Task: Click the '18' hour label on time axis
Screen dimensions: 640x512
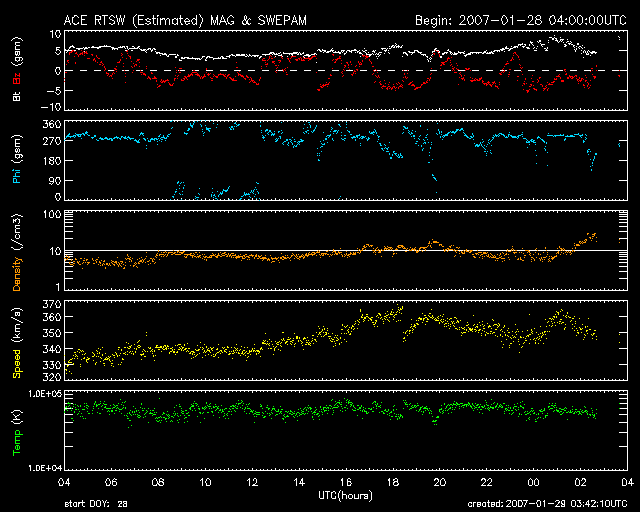Action: pyautogui.click(x=393, y=482)
